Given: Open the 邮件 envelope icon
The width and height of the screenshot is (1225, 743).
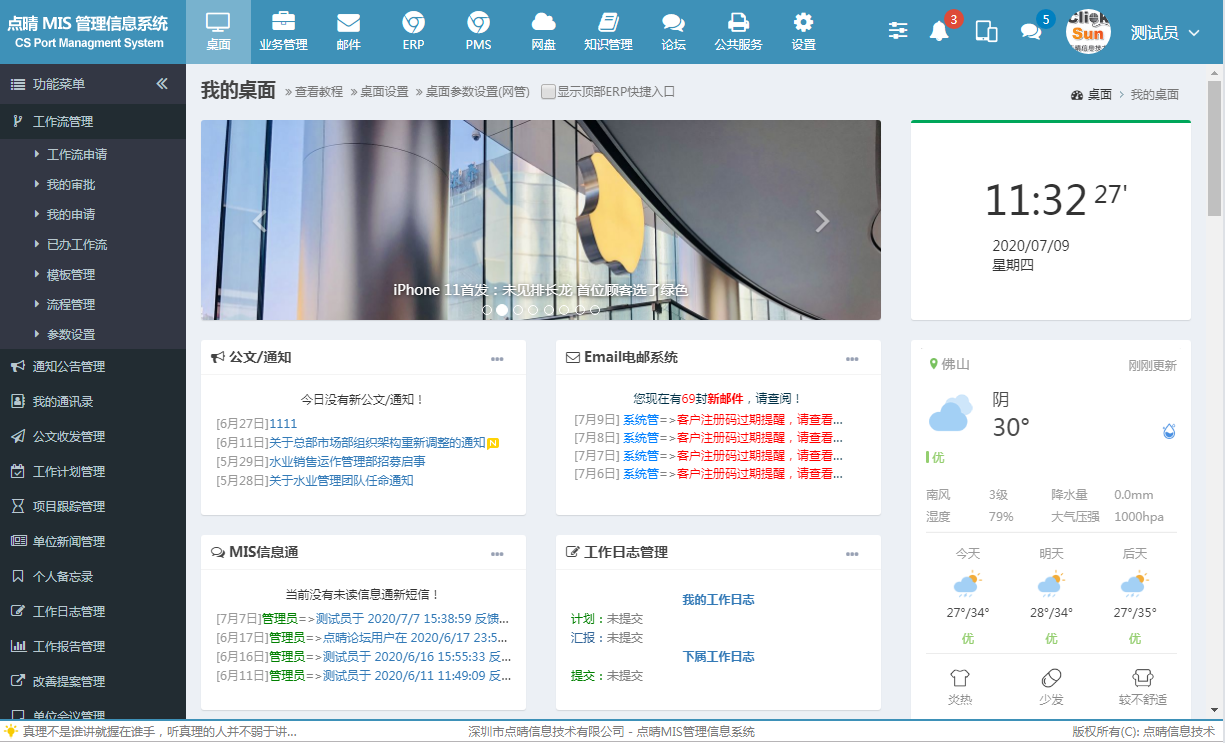Looking at the screenshot, I should click(x=348, y=32).
